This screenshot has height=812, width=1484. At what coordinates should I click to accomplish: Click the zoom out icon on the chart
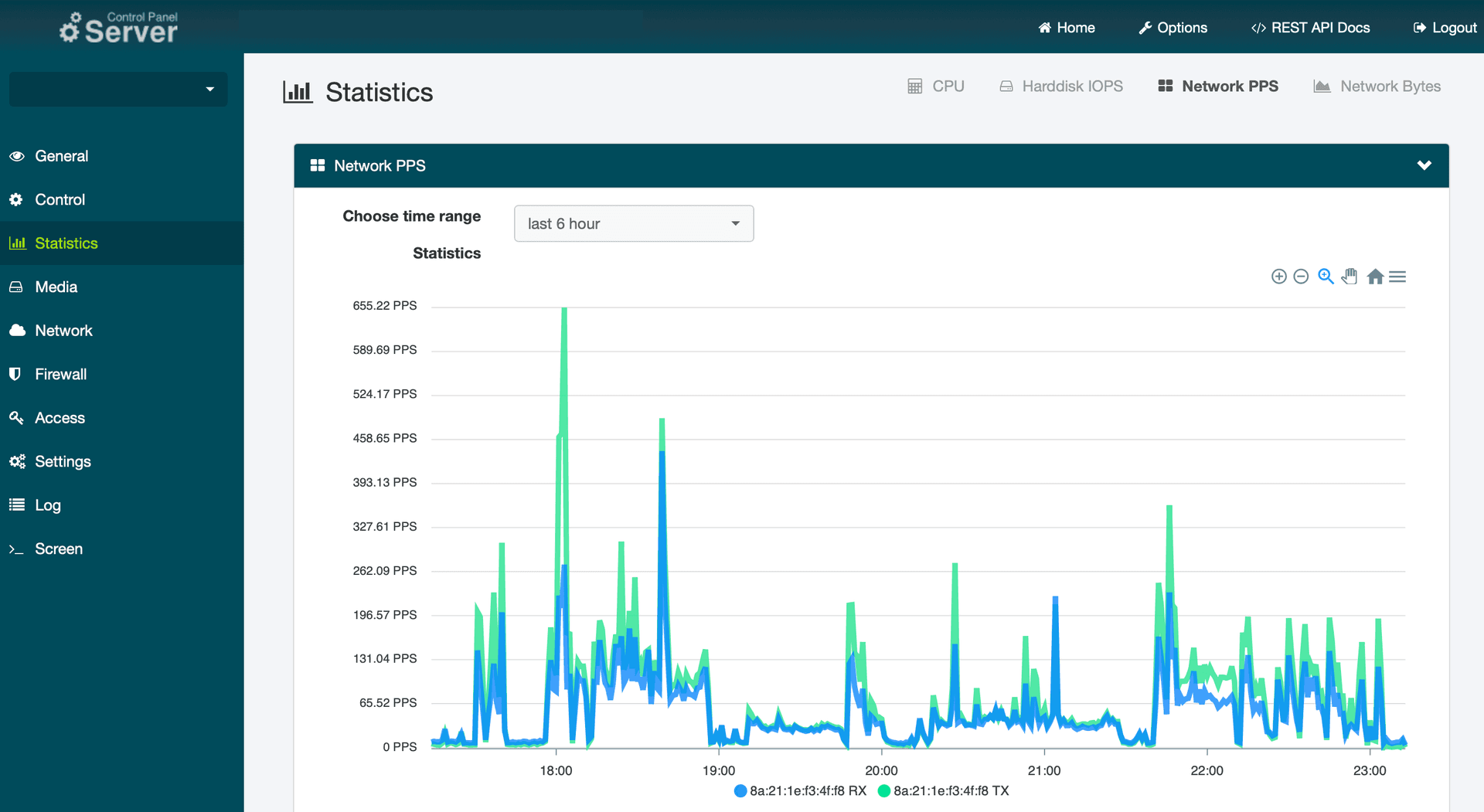click(x=1302, y=276)
